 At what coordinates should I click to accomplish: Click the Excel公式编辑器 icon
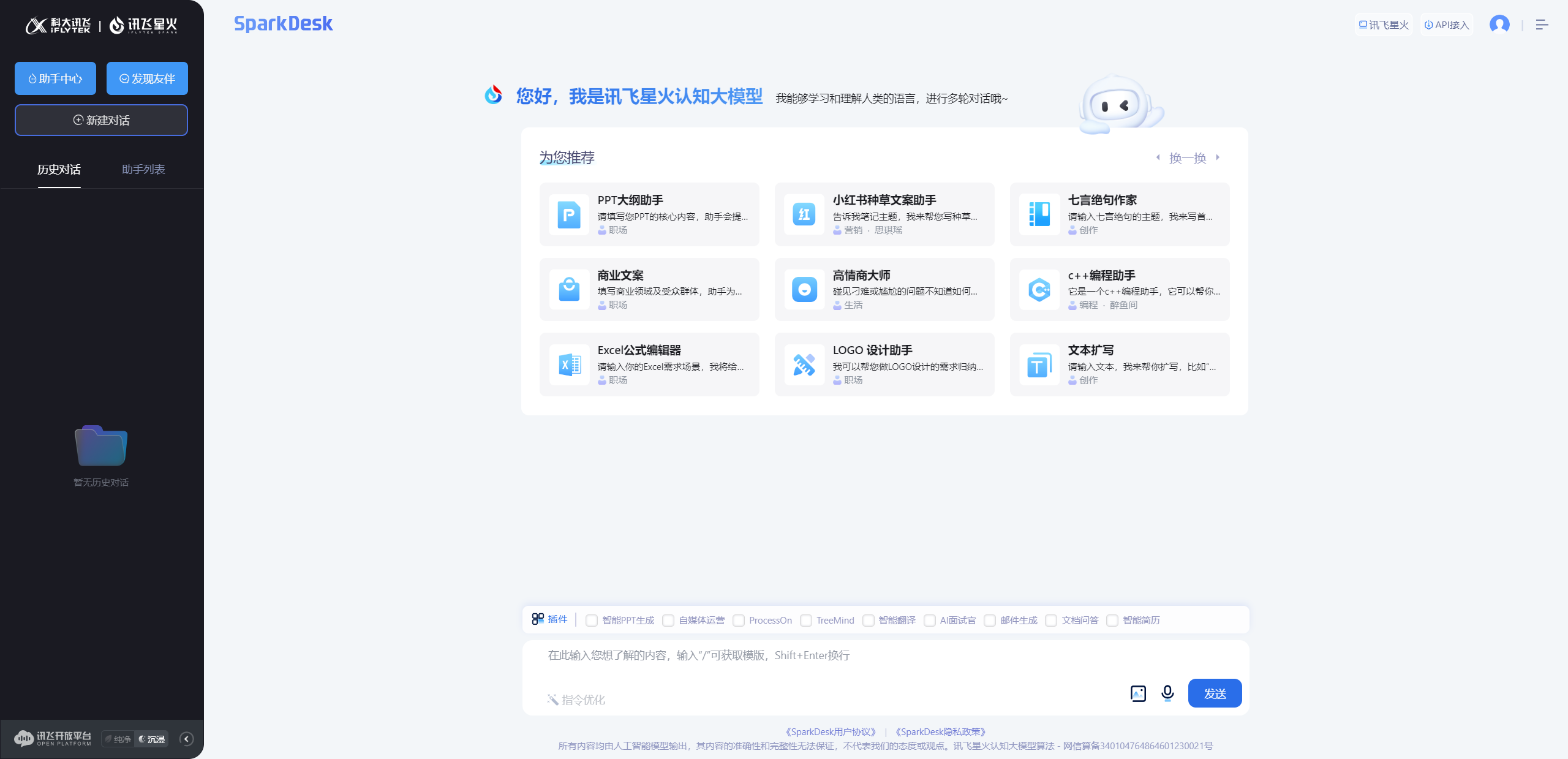[x=569, y=364]
